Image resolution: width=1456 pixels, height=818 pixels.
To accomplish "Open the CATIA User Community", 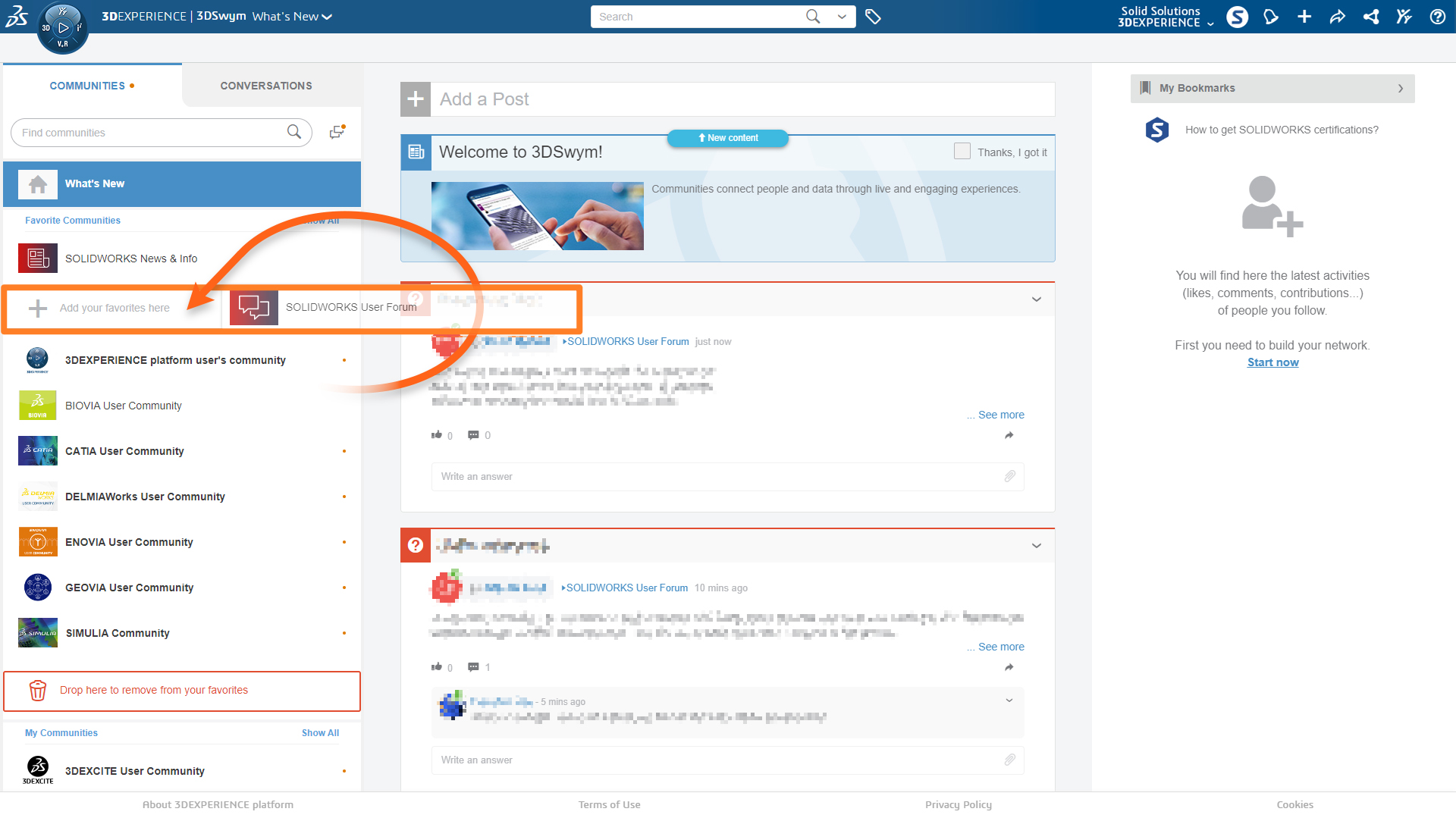I will point(124,451).
